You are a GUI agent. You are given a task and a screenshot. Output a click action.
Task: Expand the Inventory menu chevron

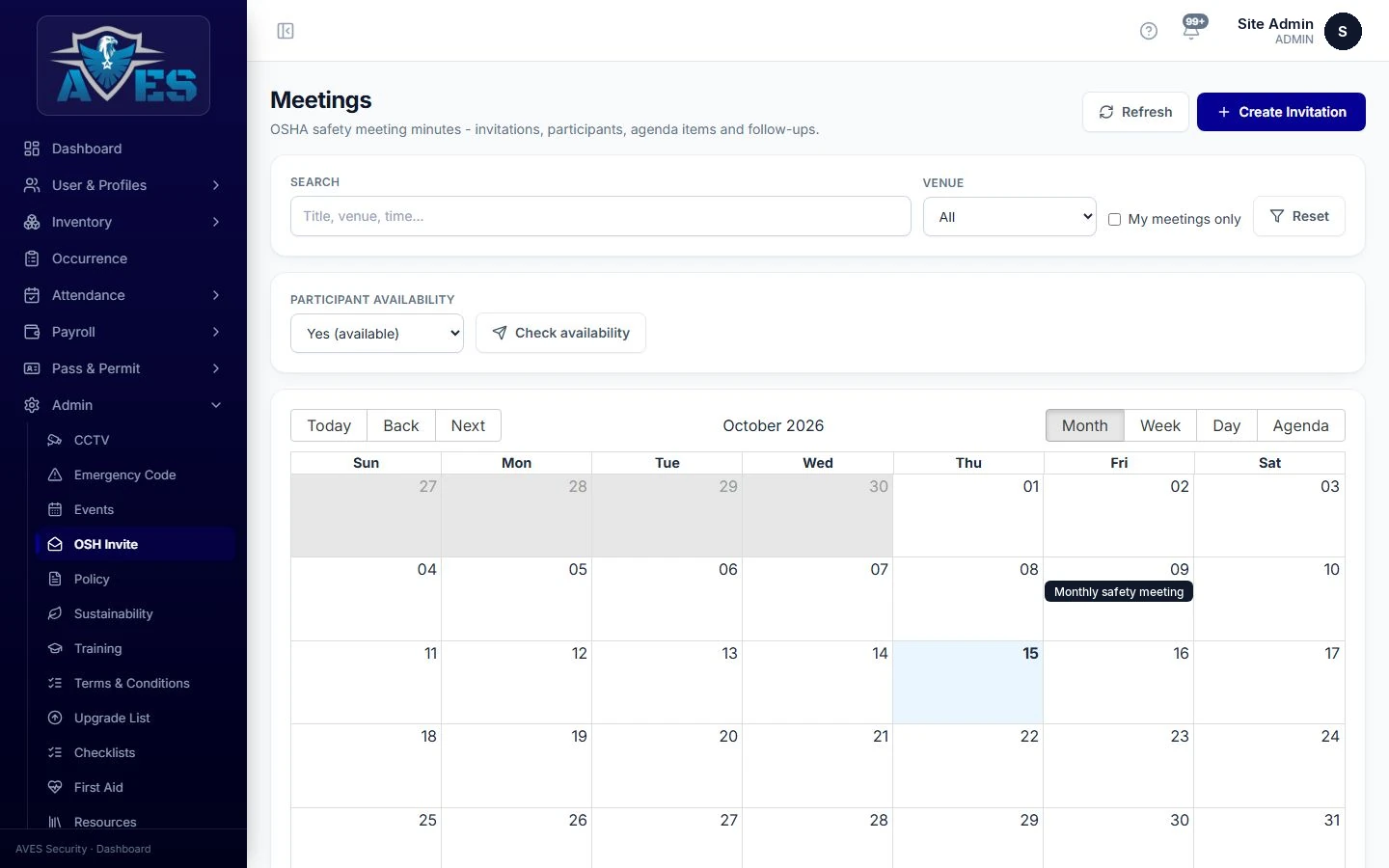click(216, 222)
